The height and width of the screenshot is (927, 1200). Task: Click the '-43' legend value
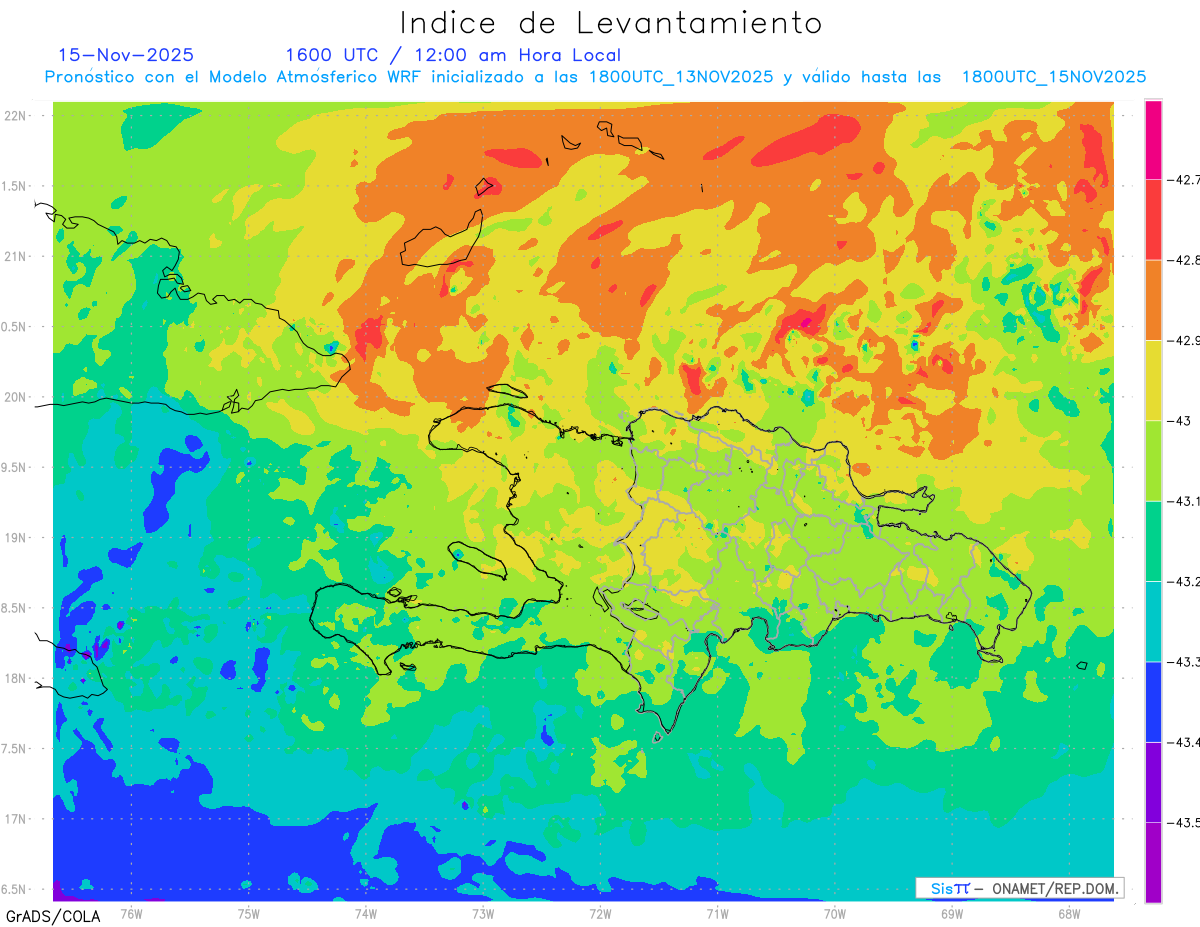(x=1178, y=421)
